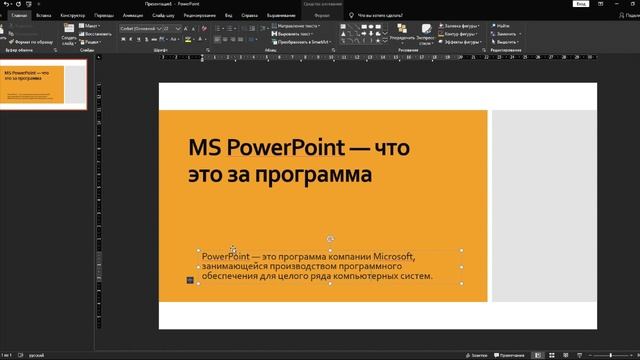This screenshot has width=640, height=360.
Task: Select the star shape in shapes gallery
Action: (378, 41)
